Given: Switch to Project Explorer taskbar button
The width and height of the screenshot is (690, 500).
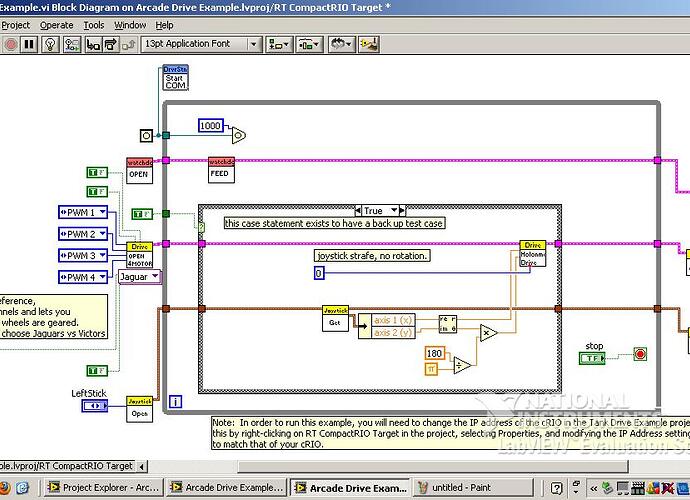Looking at the screenshot, I should pyautogui.click(x=103, y=488).
